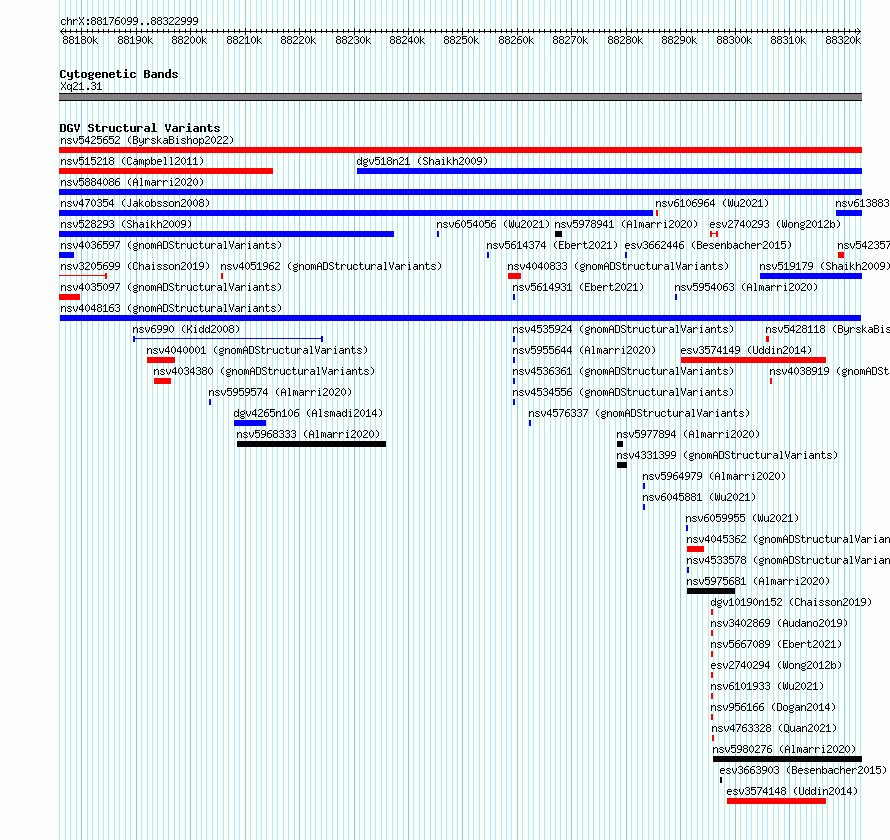Select the esv3663903 (Besenbacher2015) label

click(803, 770)
